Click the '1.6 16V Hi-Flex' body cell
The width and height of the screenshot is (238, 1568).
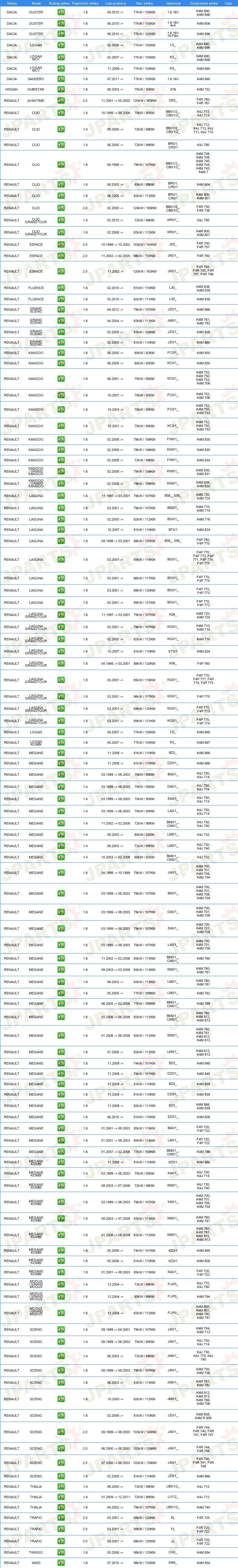coord(173,34)
